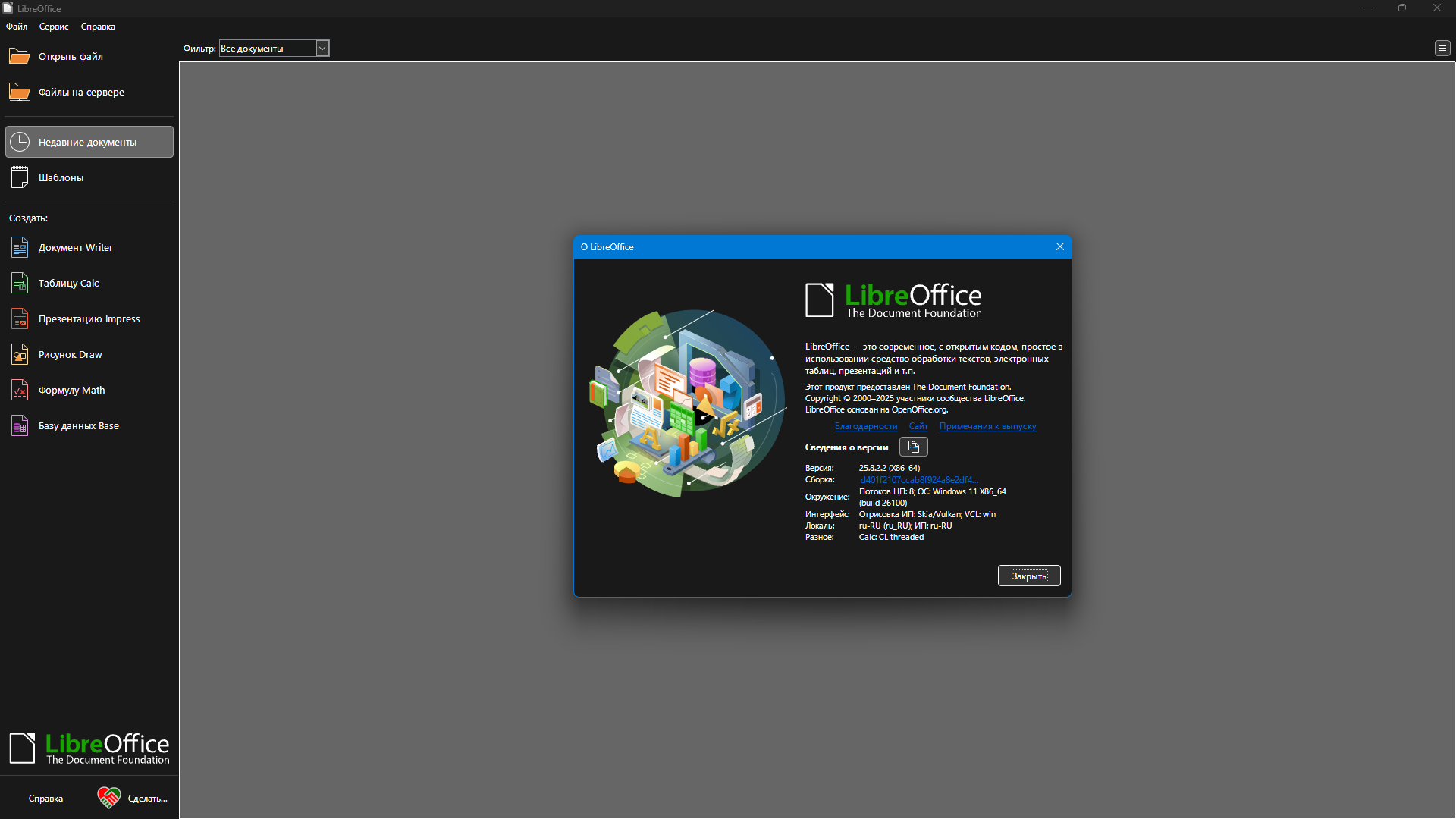Copy version information to clipboard

click(x=913, y=447)
